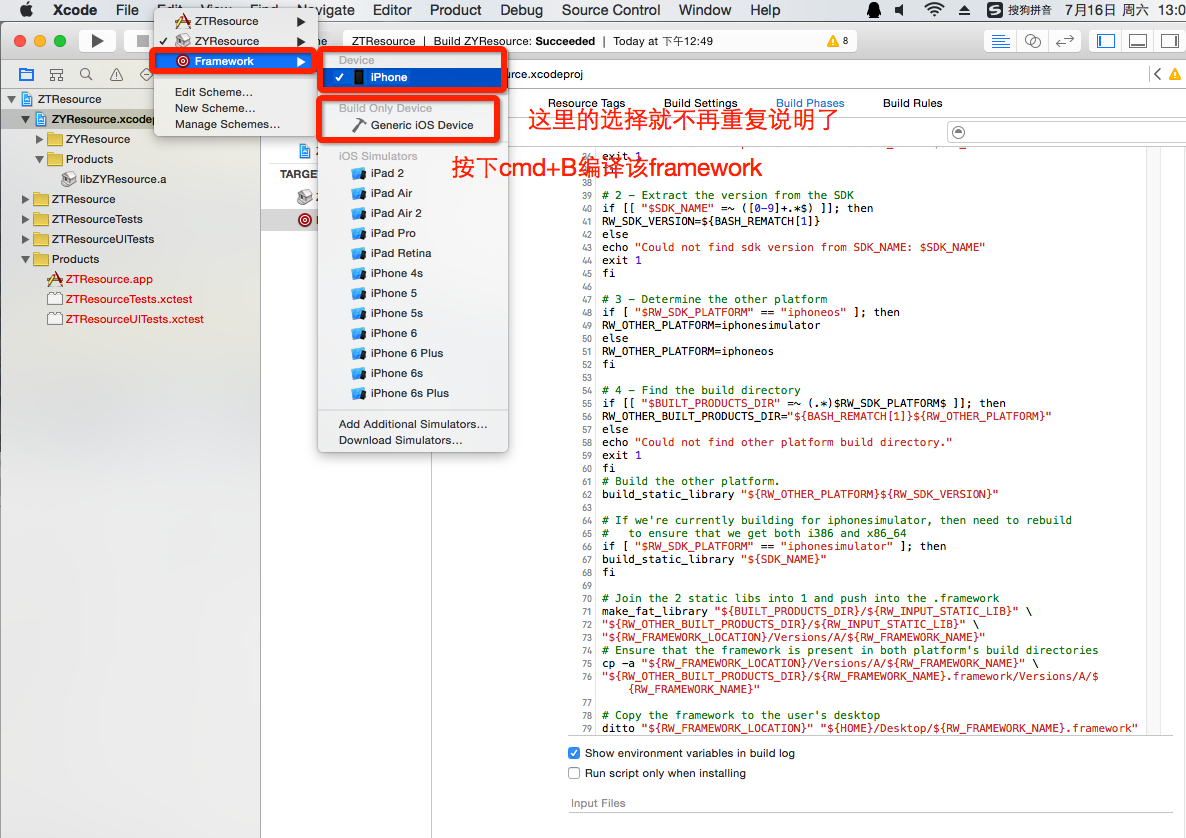1186x838 pixels.
Task: Select the iPhone 5s simulator
Action: (x=413, y=313)
